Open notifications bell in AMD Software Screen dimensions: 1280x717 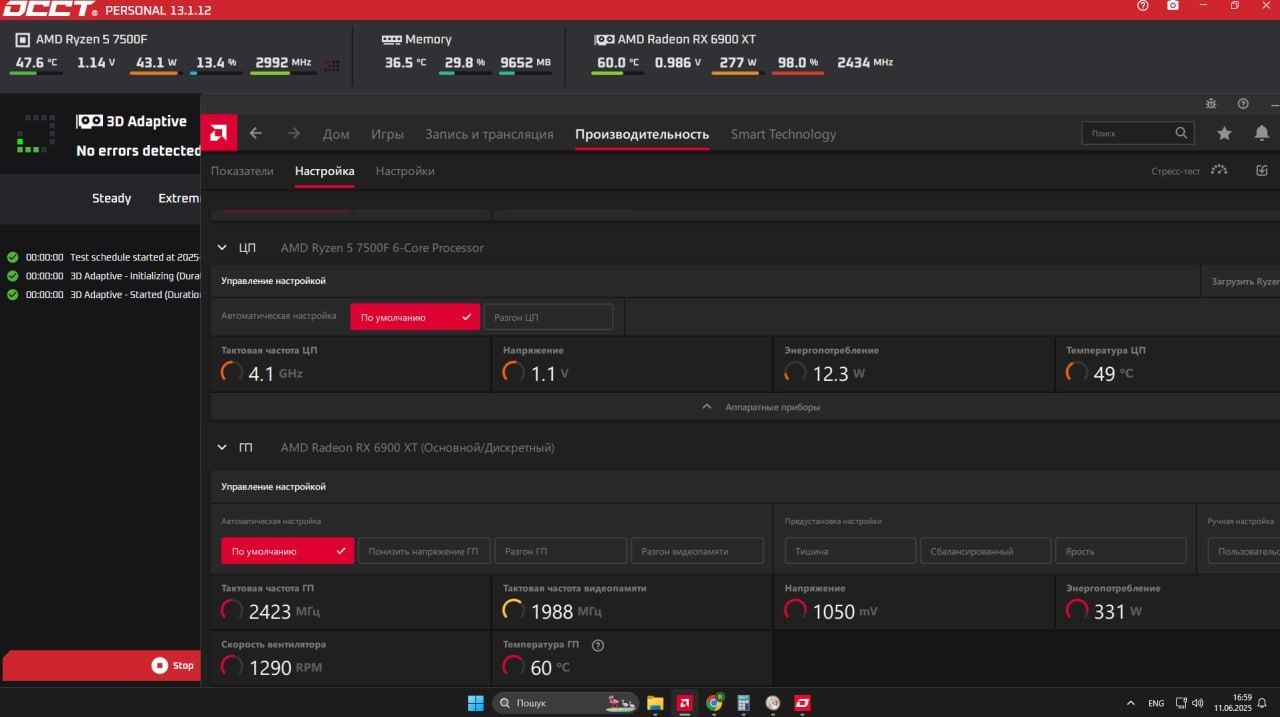point(1261,133)
